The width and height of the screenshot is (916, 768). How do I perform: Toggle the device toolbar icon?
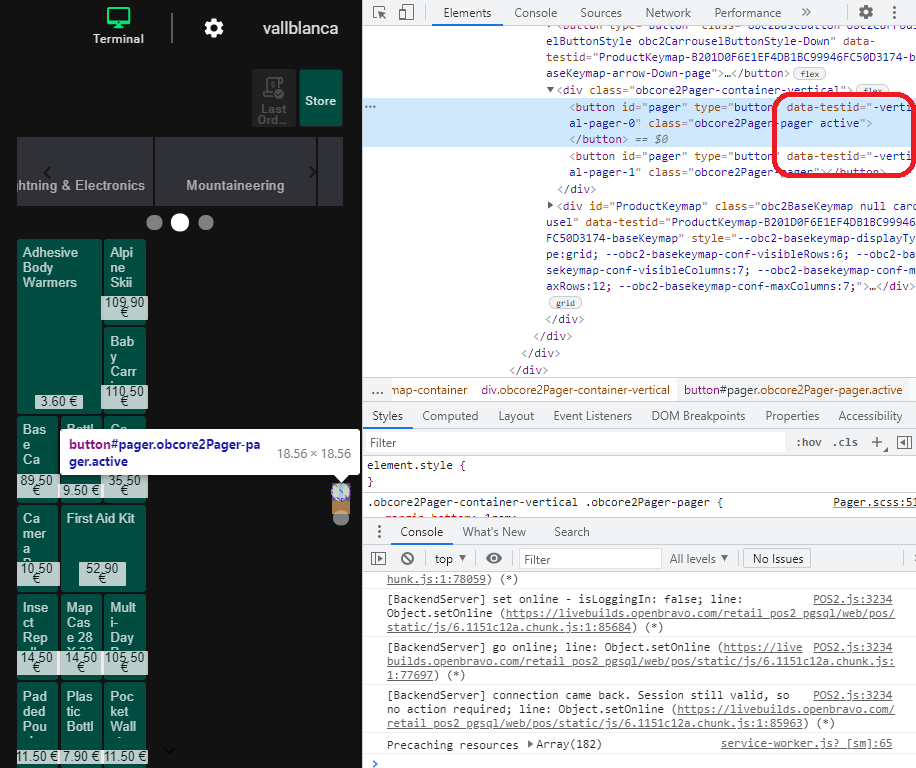[406, 13]
